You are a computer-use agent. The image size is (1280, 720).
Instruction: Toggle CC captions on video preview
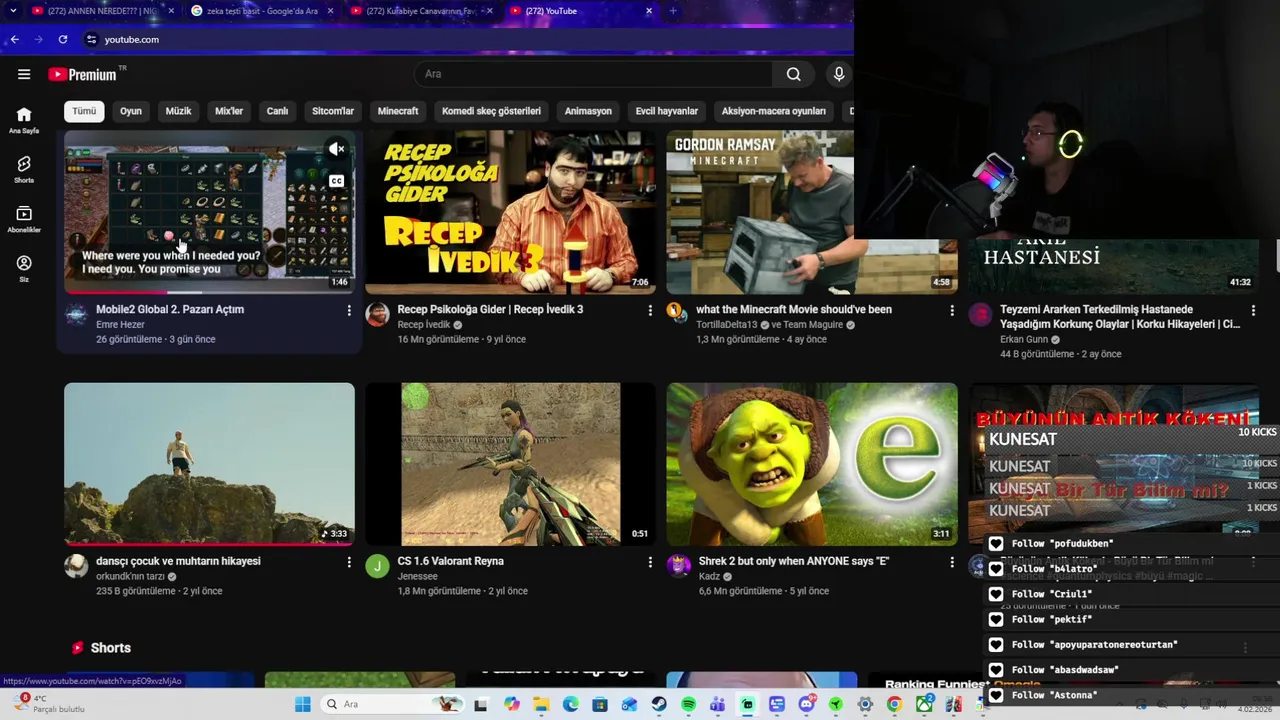(337, 181)
